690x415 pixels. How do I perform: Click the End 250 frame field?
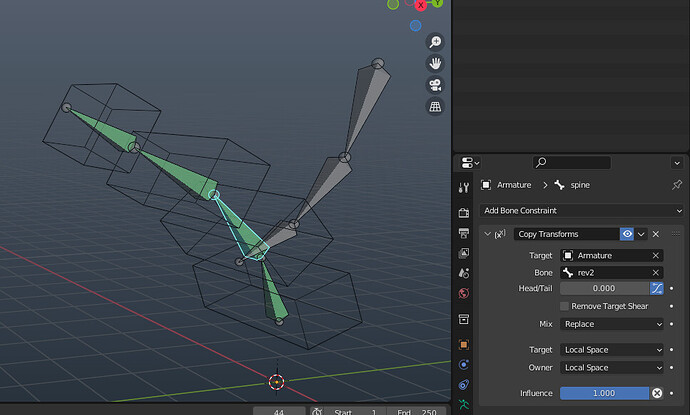click(x=417, y=411)
